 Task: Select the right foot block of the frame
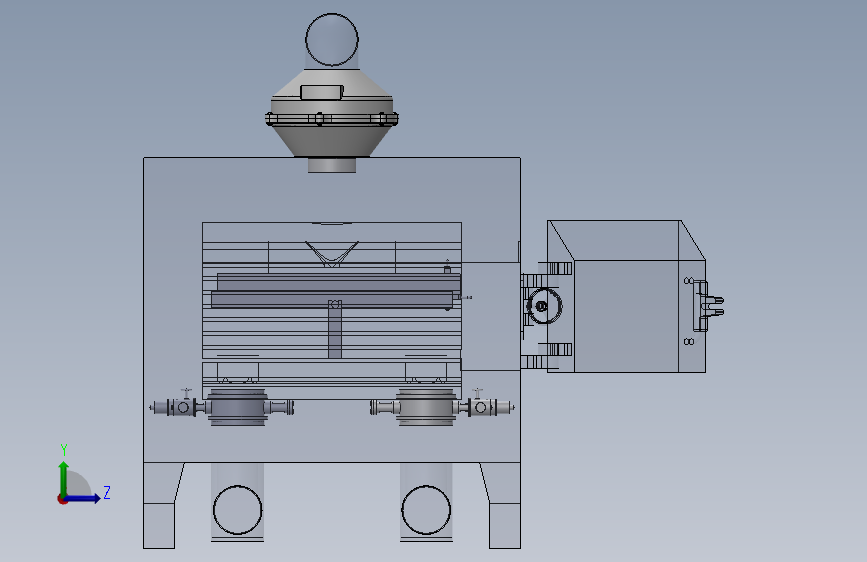click(504, 525)
